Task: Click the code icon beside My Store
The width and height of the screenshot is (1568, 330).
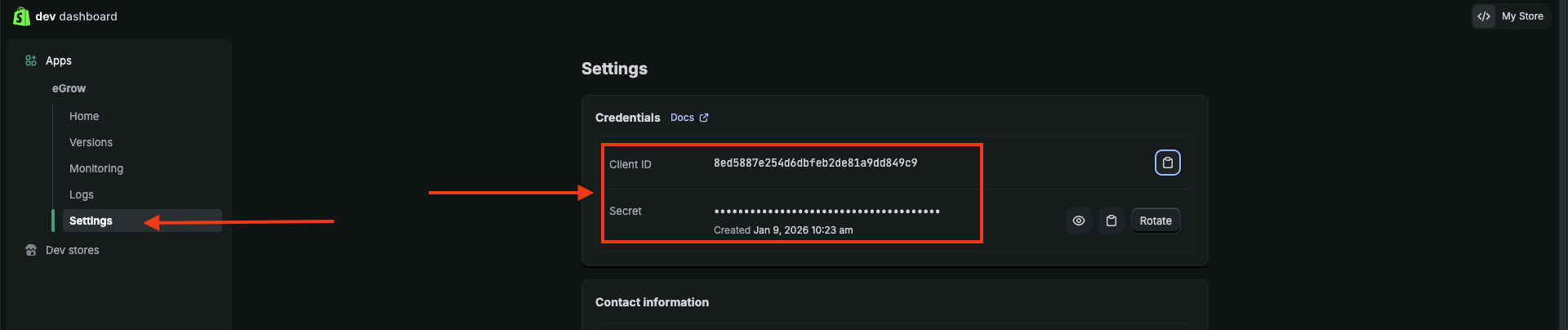Action: click(1484, 16)
